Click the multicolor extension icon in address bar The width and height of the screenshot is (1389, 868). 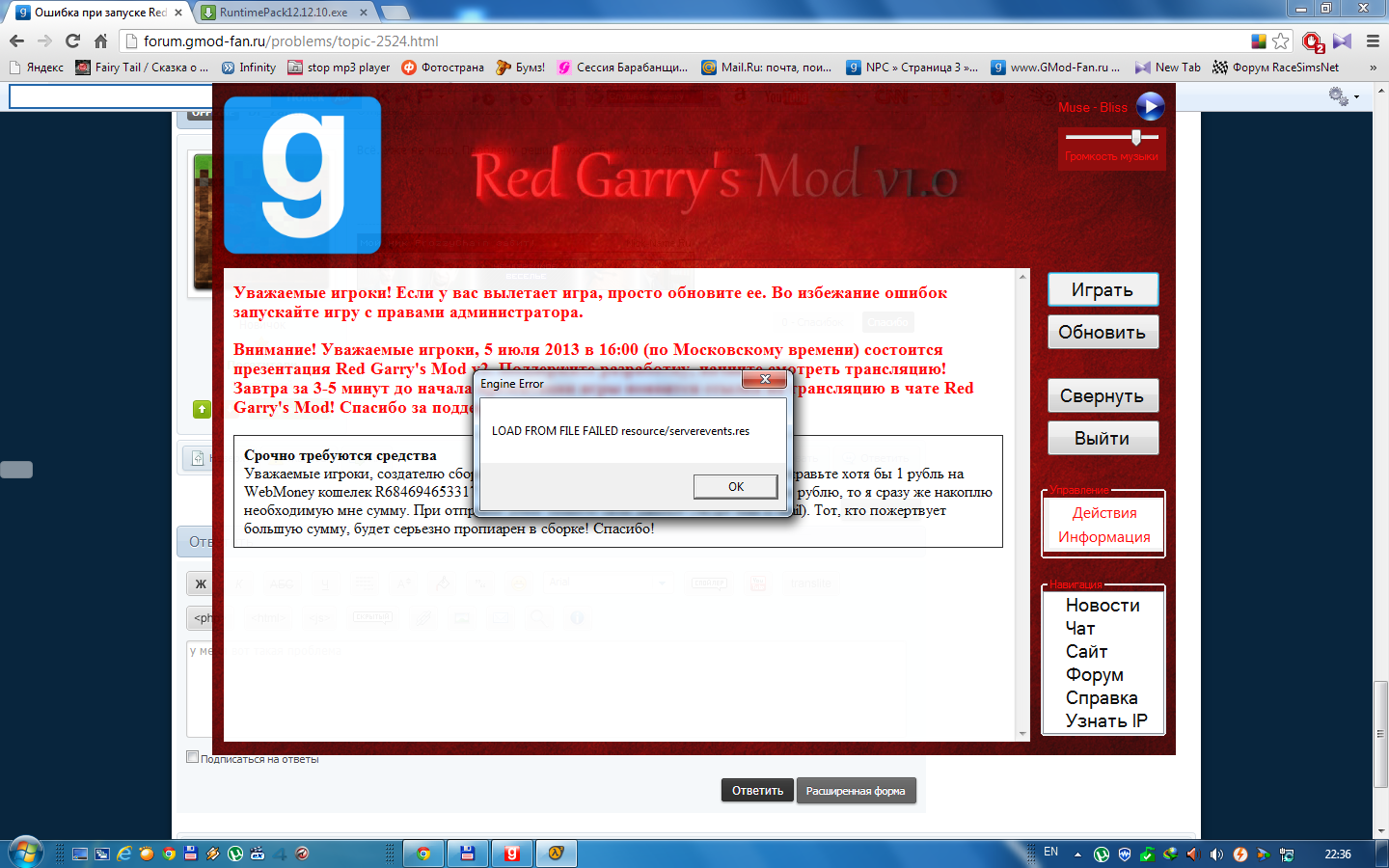tap(1258, 41)
